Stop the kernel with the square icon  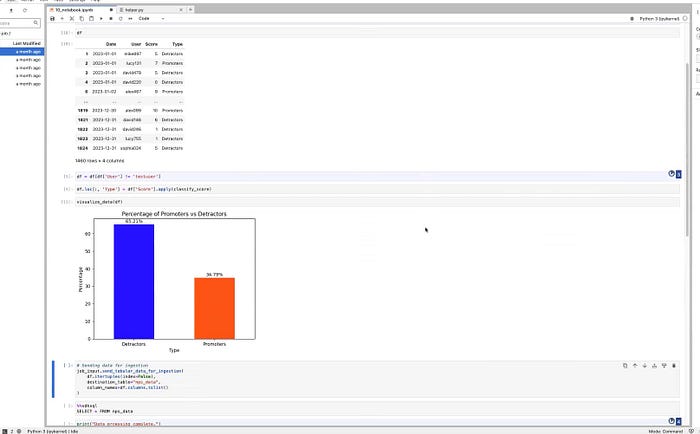(111, 19)
